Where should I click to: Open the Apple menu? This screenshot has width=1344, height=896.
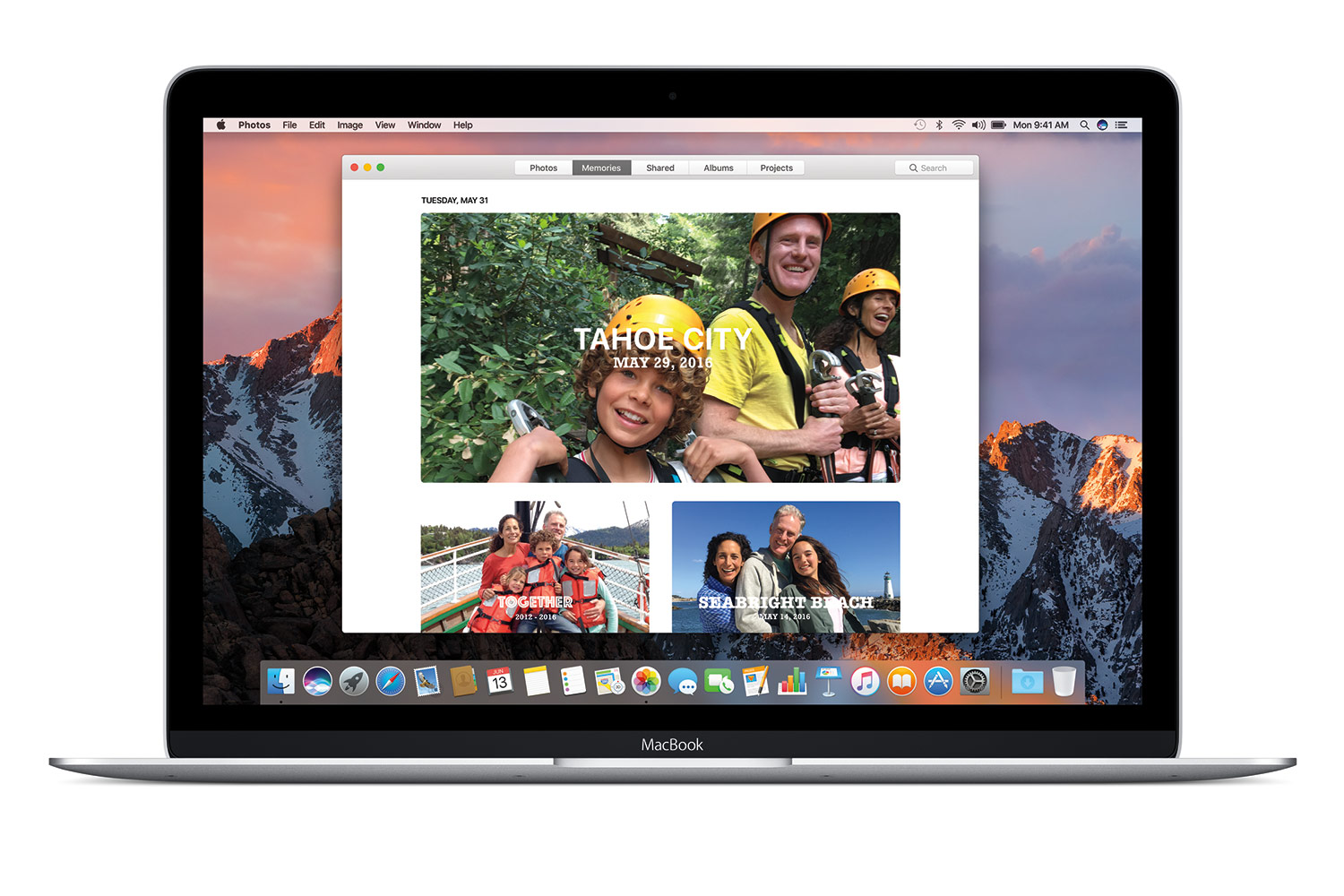220,125
